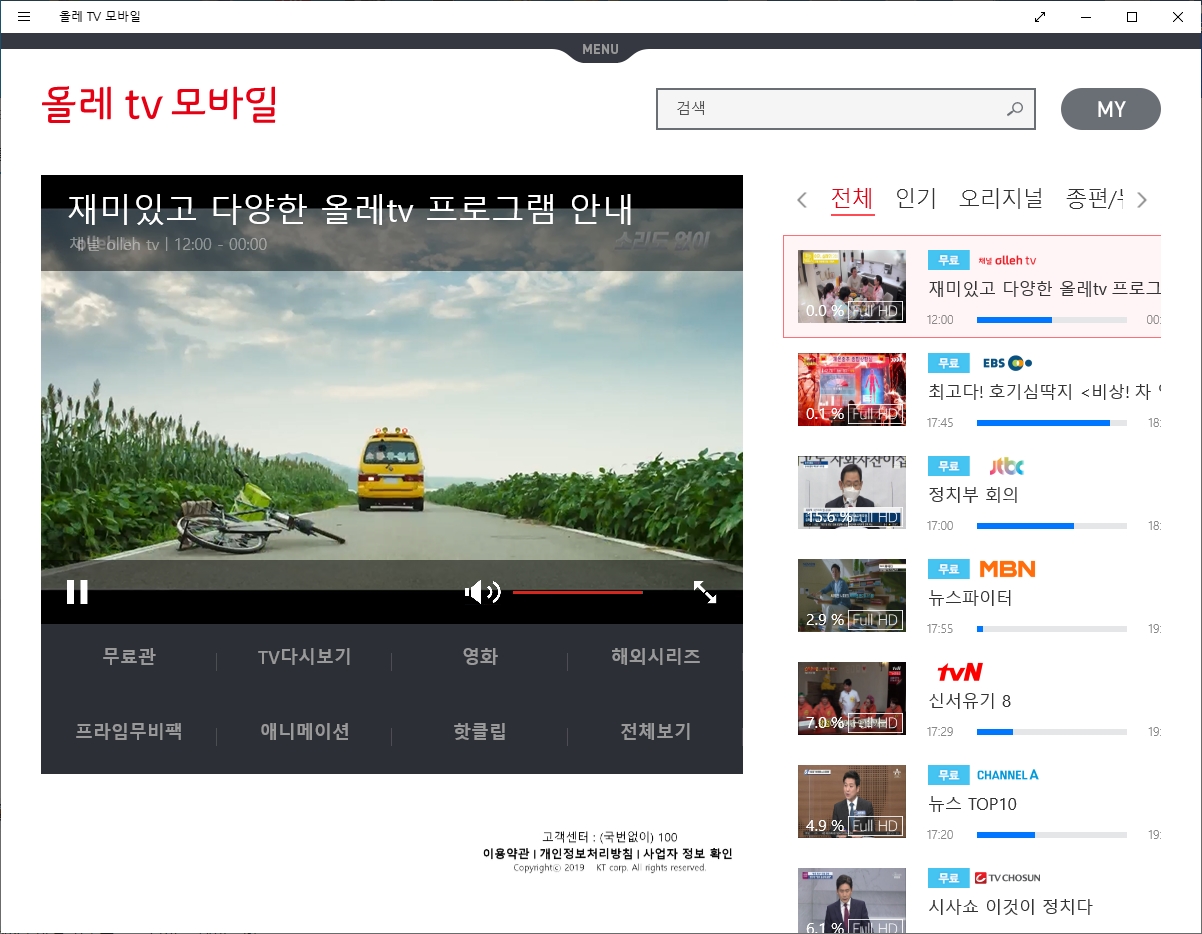Click the TV CHOSUN logo
The image size is (1202, 934).
point(1008,878)
